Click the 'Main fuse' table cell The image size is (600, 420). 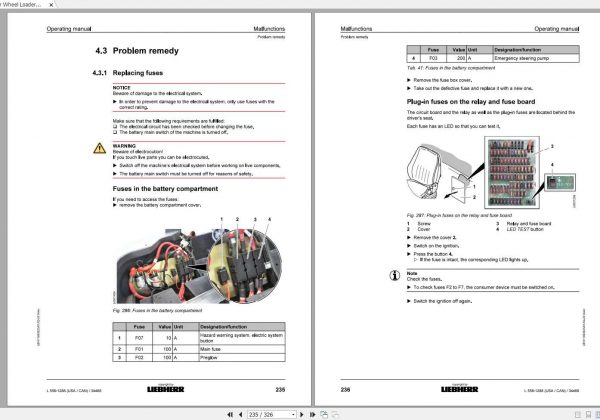pyautogui.click(x=242, y=349)
